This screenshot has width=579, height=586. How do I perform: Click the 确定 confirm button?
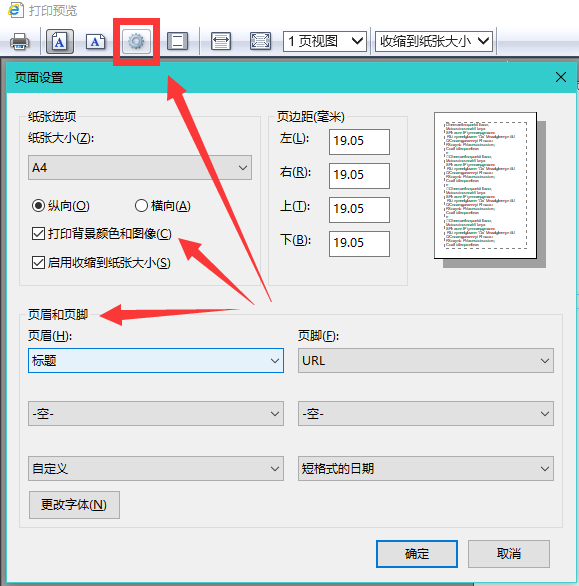417,553
